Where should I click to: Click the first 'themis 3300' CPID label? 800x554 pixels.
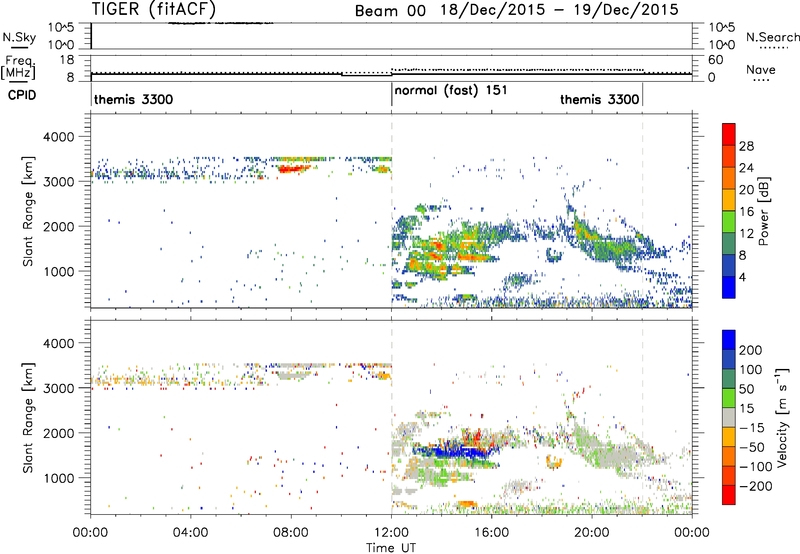pos(134,99)
